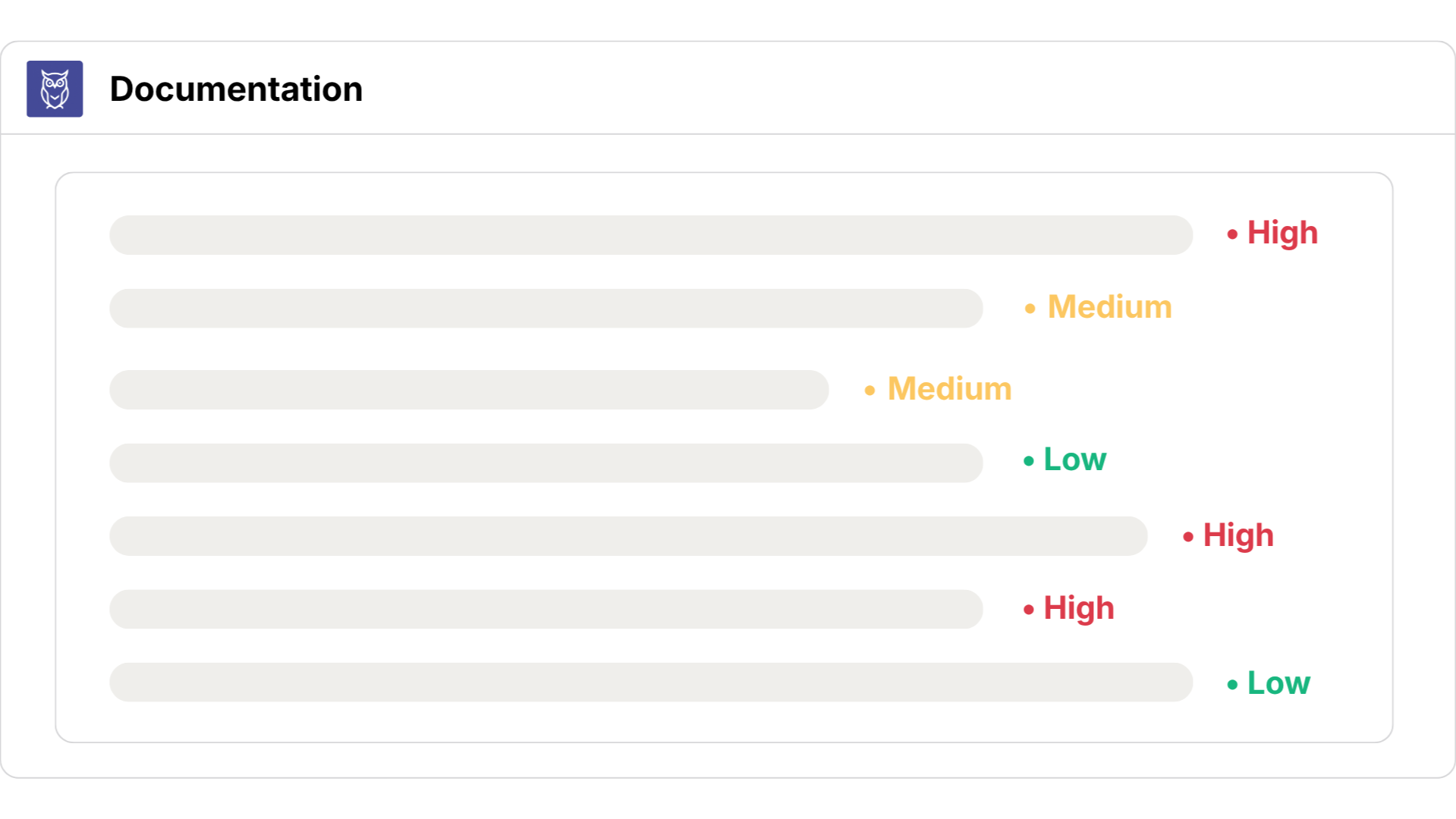Viewport: 1456px width, 819px height.
Task: Select the Low label in the bottom row
Action: [1278, 683]
